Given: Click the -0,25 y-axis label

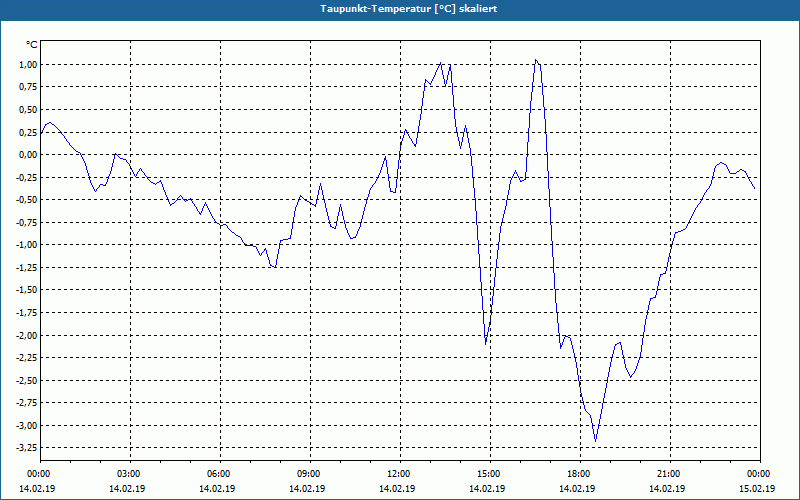Looking at the screenshot, I should coord(27,178).
